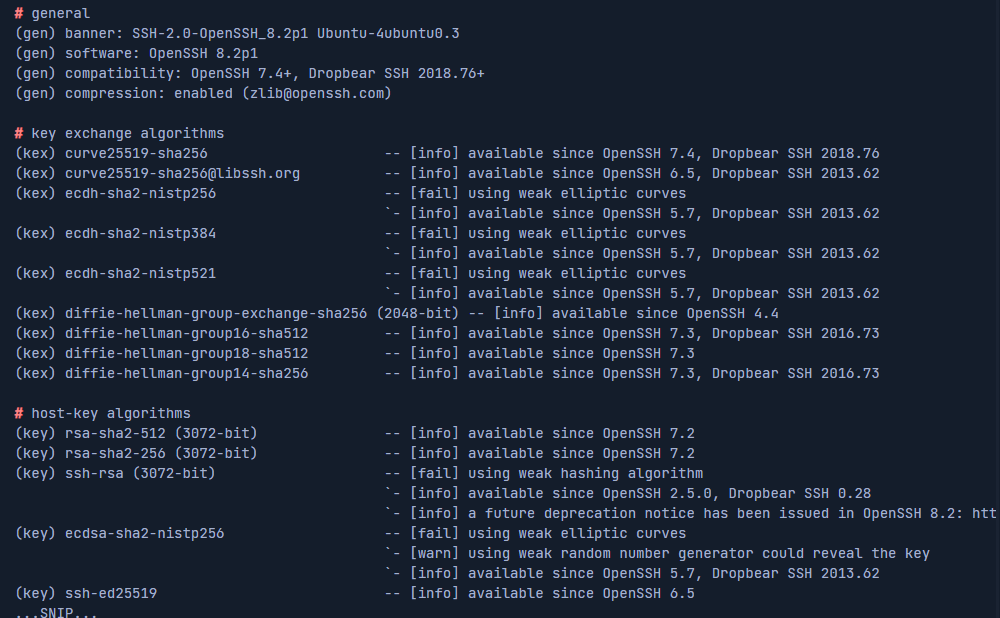Click the [fail] tag for ecdh-sha2-nistp521
This screenshot has width=1000, height=618.
point(434,274)
